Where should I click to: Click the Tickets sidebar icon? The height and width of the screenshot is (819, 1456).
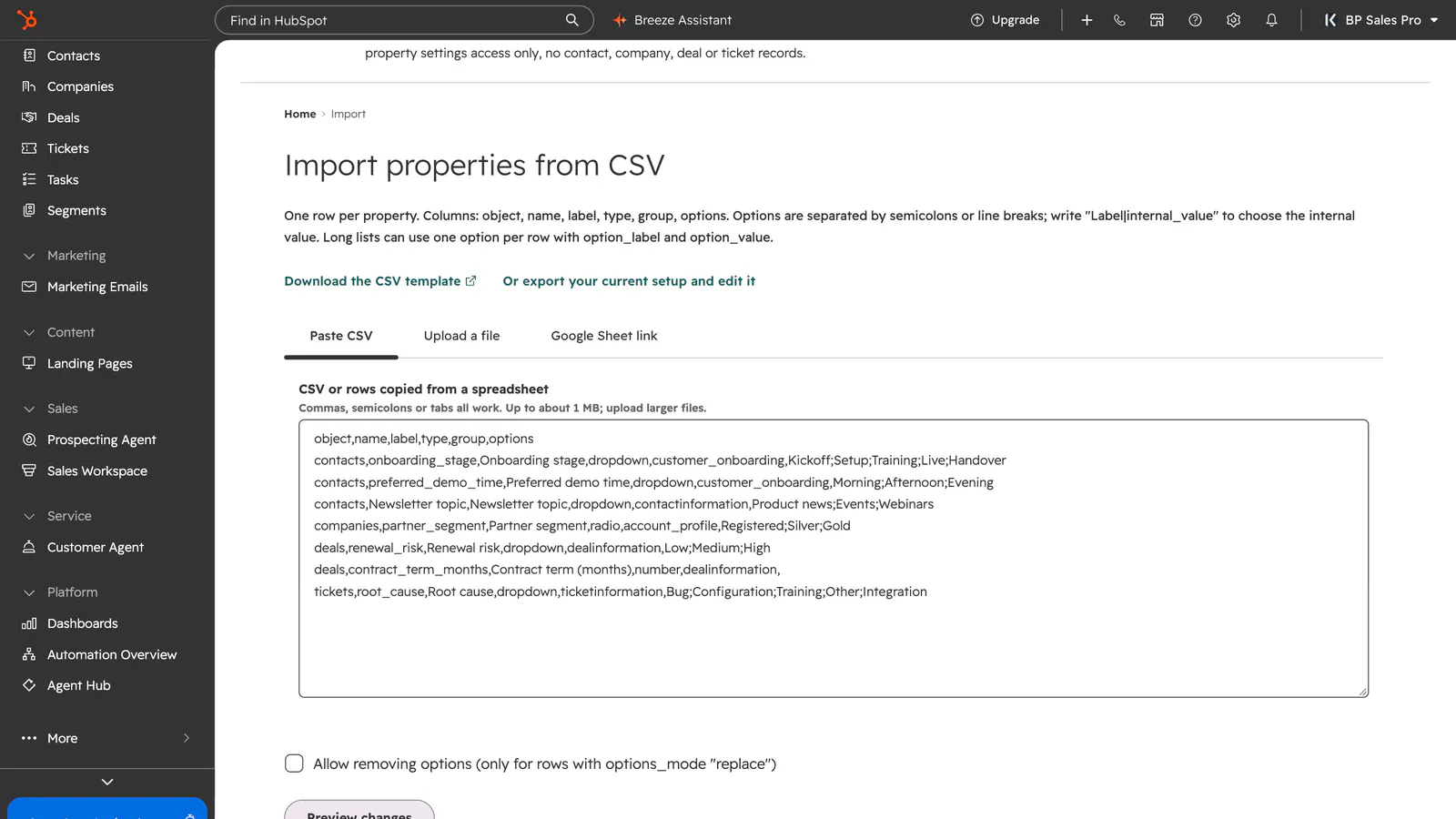pos(29,148)
